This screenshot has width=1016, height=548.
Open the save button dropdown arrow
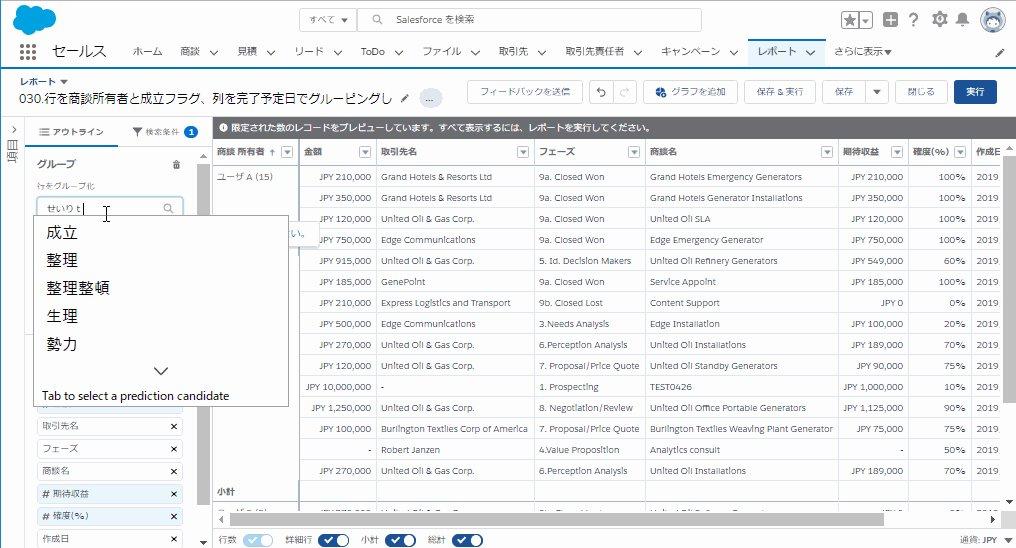(877, 92)
